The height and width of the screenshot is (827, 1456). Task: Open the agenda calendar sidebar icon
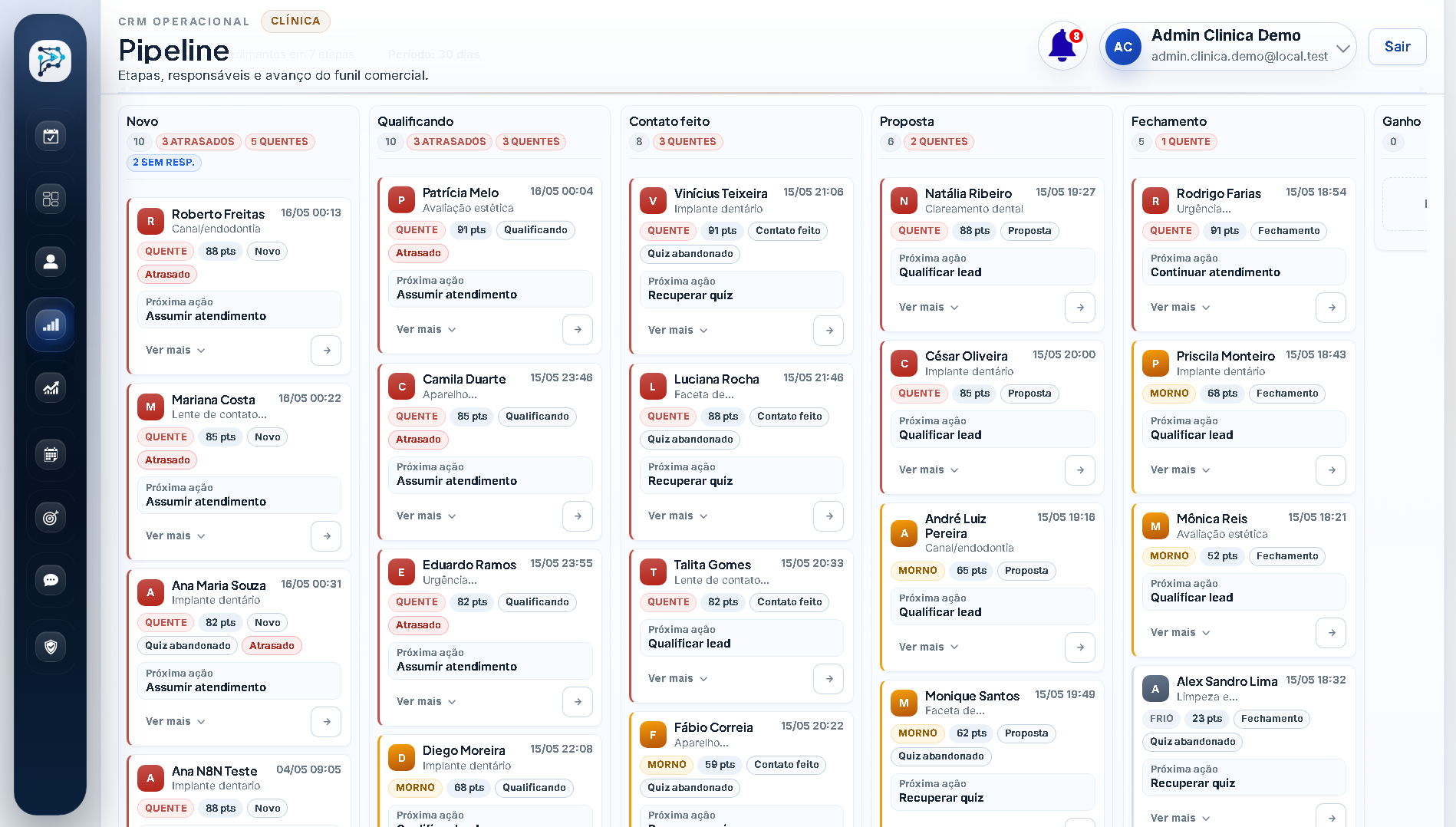pos(51,455)
